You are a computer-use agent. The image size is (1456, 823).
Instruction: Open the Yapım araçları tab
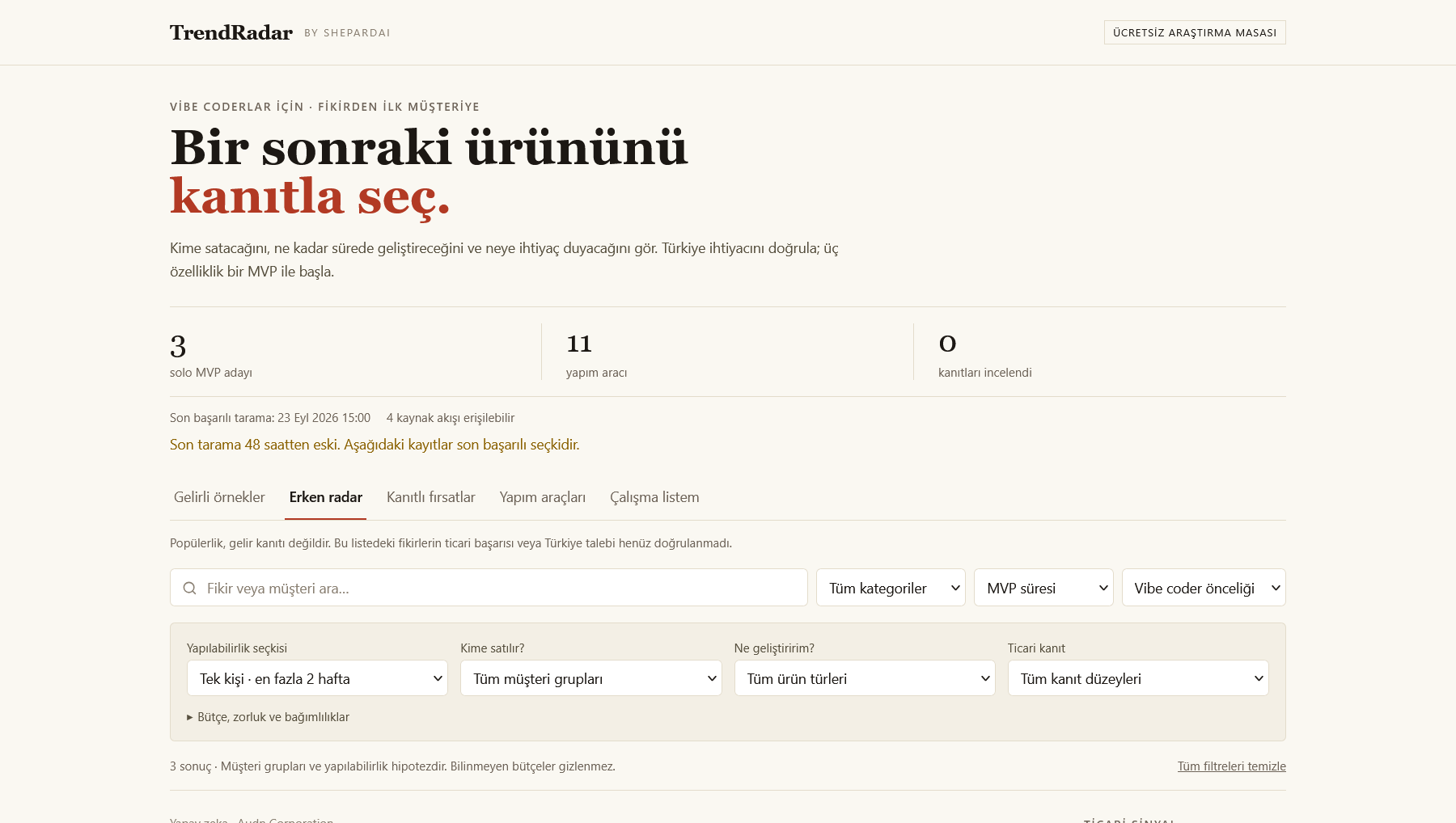pos(543,497)
